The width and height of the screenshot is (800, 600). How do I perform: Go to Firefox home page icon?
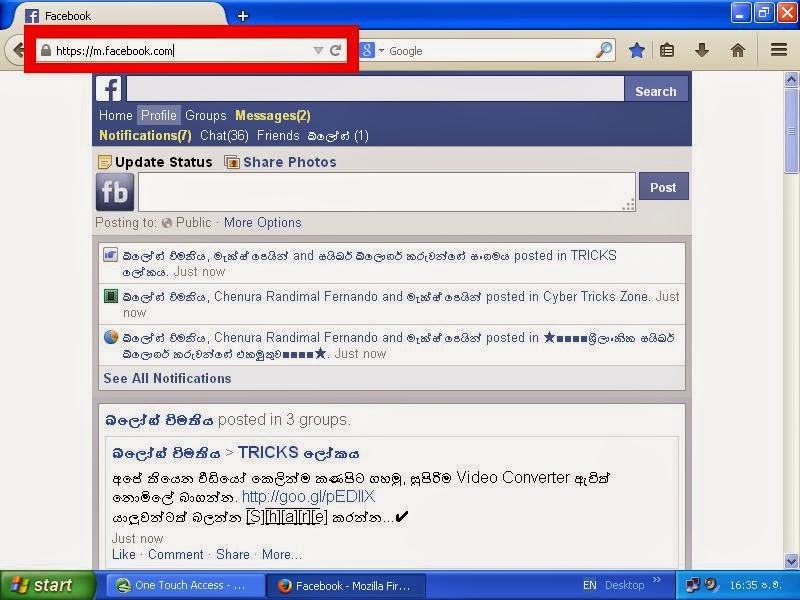click(x=738, y=50)
